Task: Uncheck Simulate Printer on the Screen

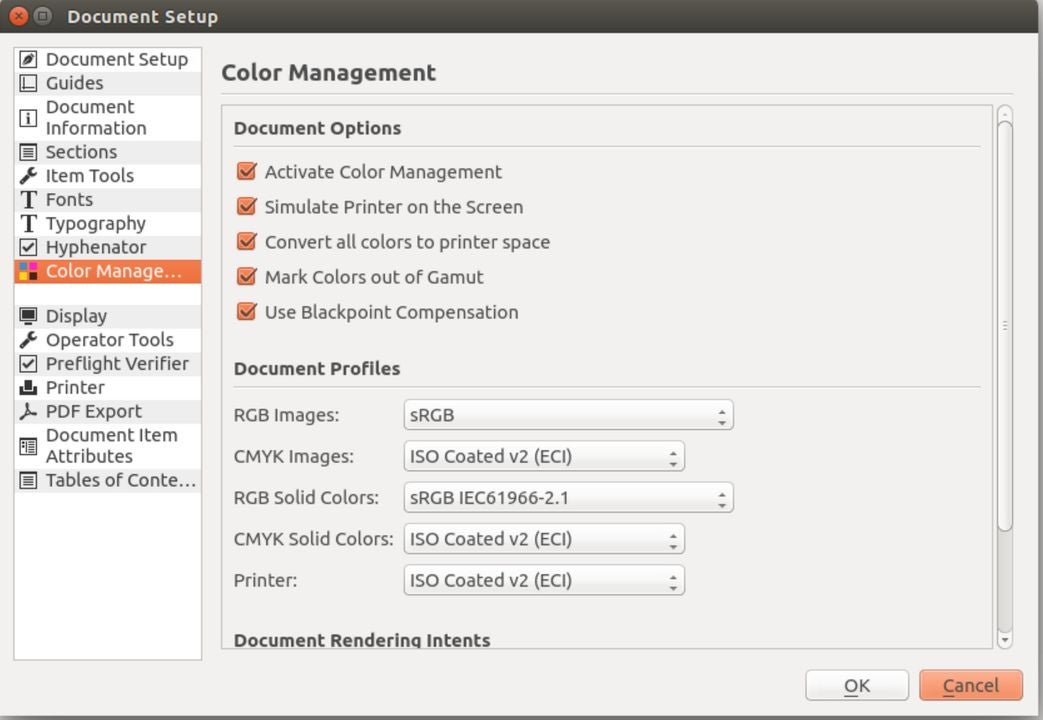Action: point(247,207)
